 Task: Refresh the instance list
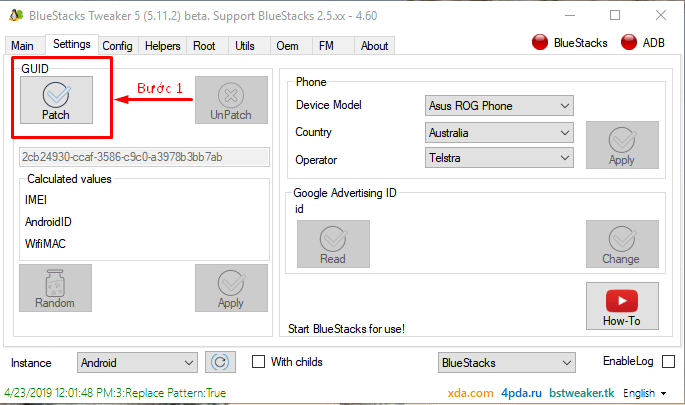coord(220,362)
